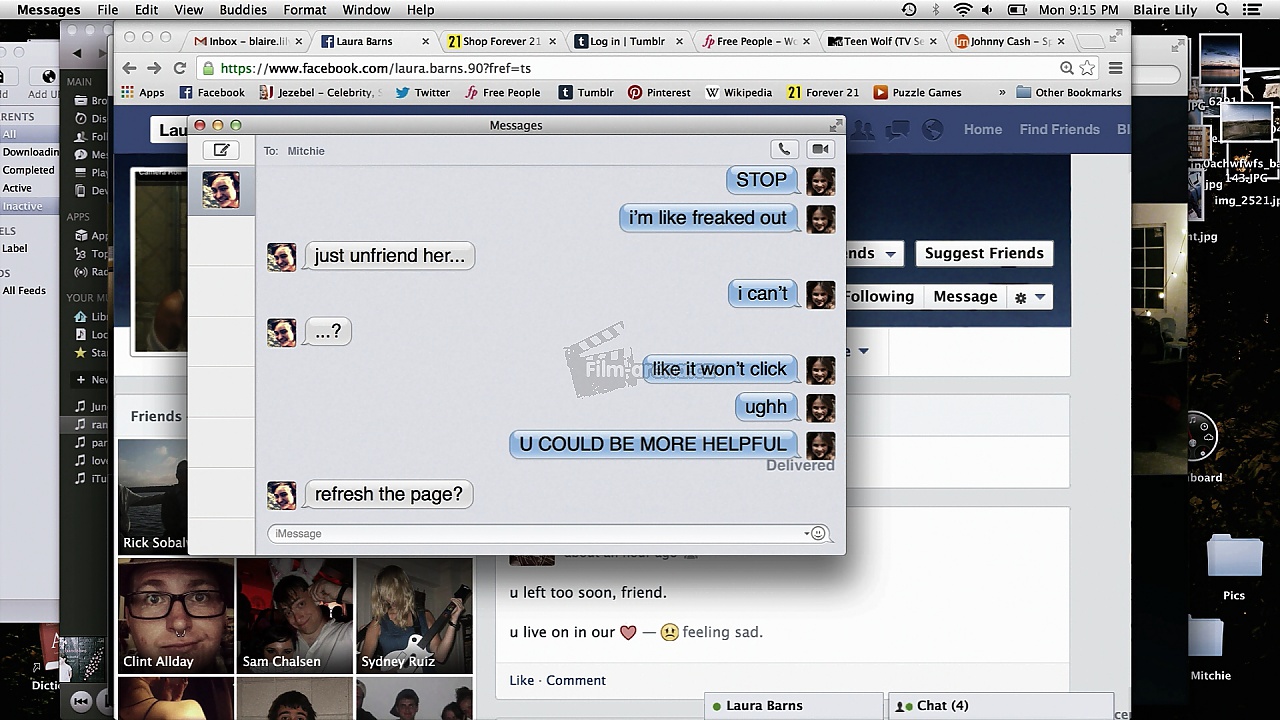The width and height of the screenshot is (1280, 720).
Task: Open Spotlight search in menu bar
Action: coord(1222,10)
